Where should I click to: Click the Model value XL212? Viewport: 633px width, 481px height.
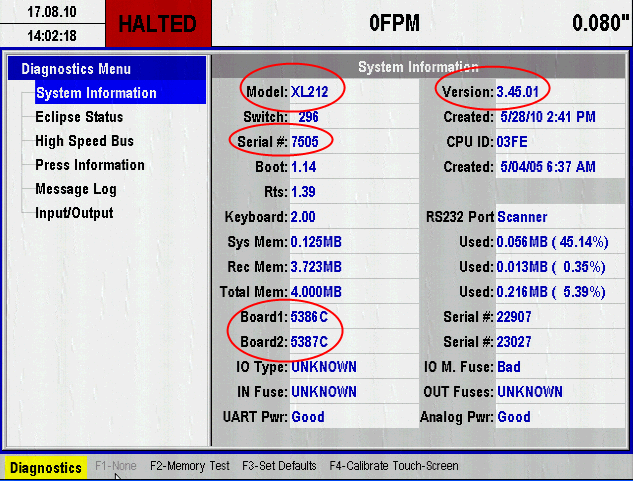pyautogui.click(x=309, y=92)
